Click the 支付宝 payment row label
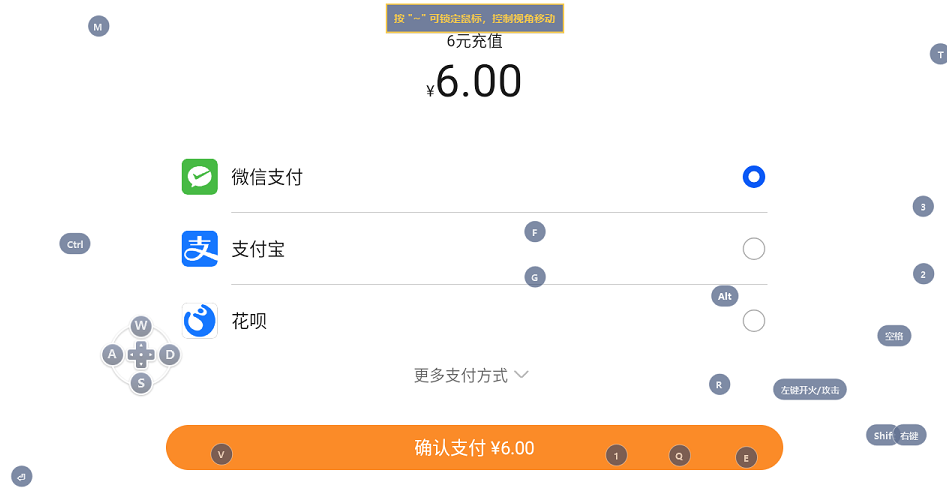947x493 pixels. pos(258,249)
